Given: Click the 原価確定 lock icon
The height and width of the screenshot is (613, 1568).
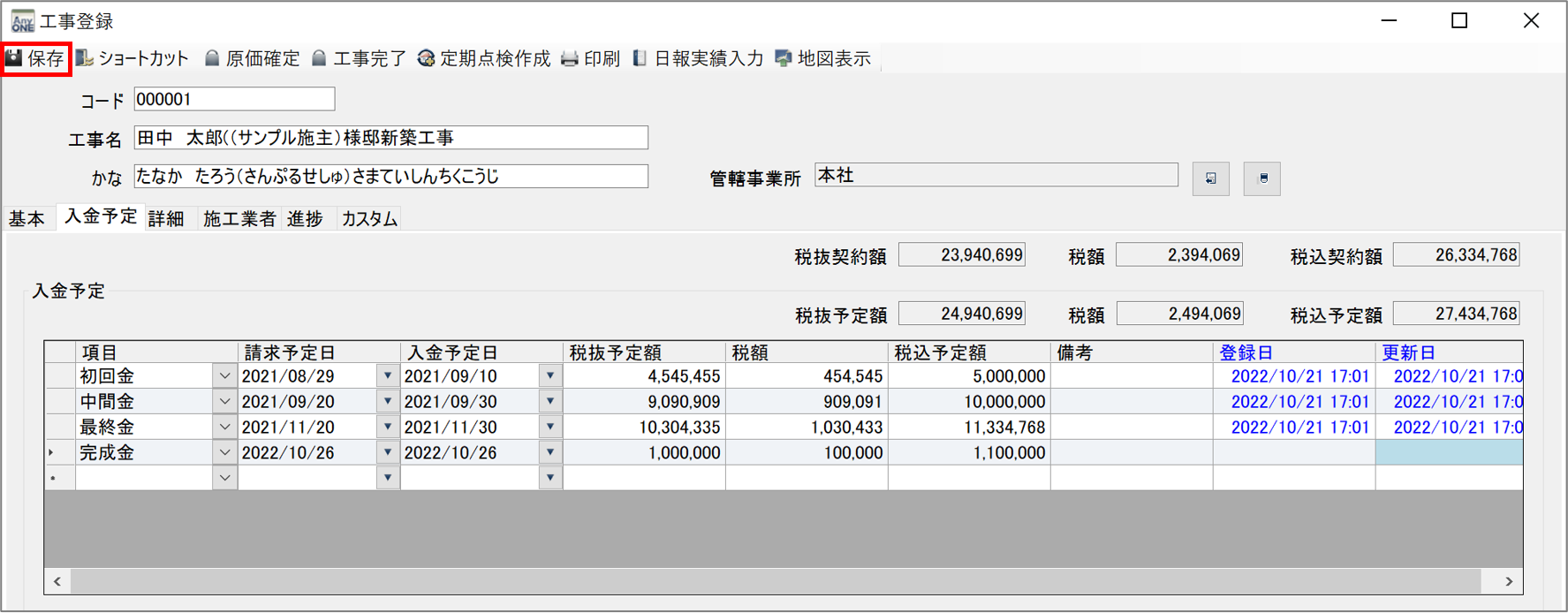Looking at the screenshot, I should point(252,59).
